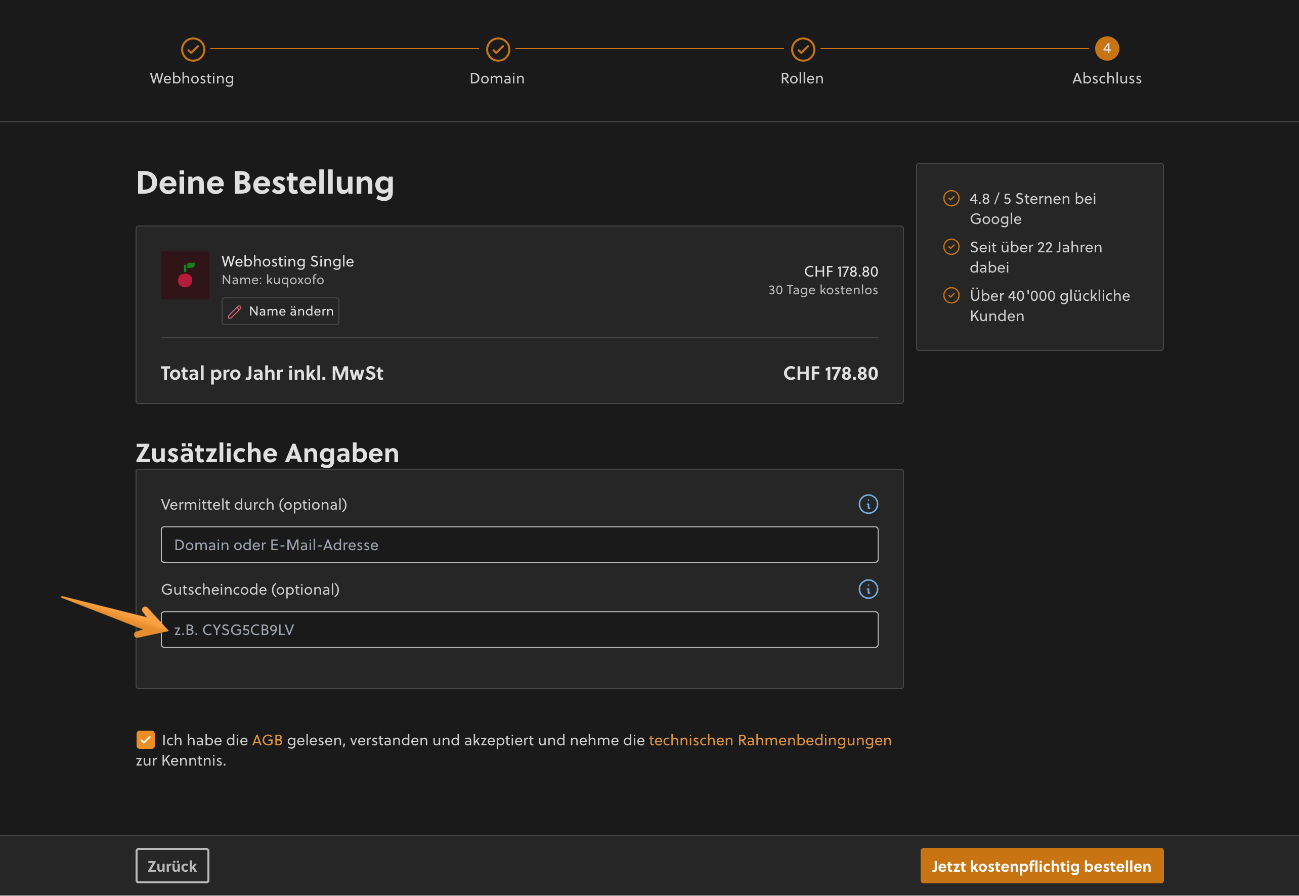1299x896 pixels.
Task: Click the Webhosting step checkmark icon
Action: pos(192,48)
